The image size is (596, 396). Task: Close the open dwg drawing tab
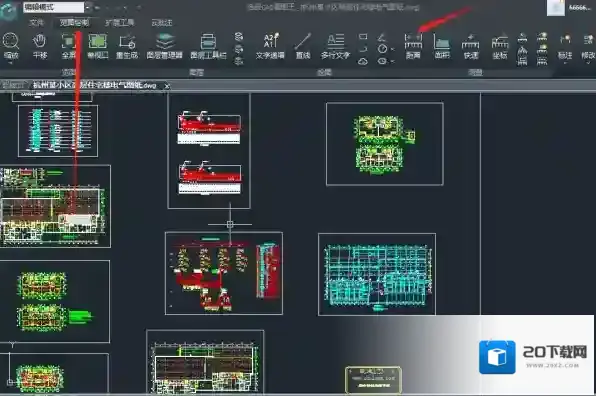(x=167, y=86)
